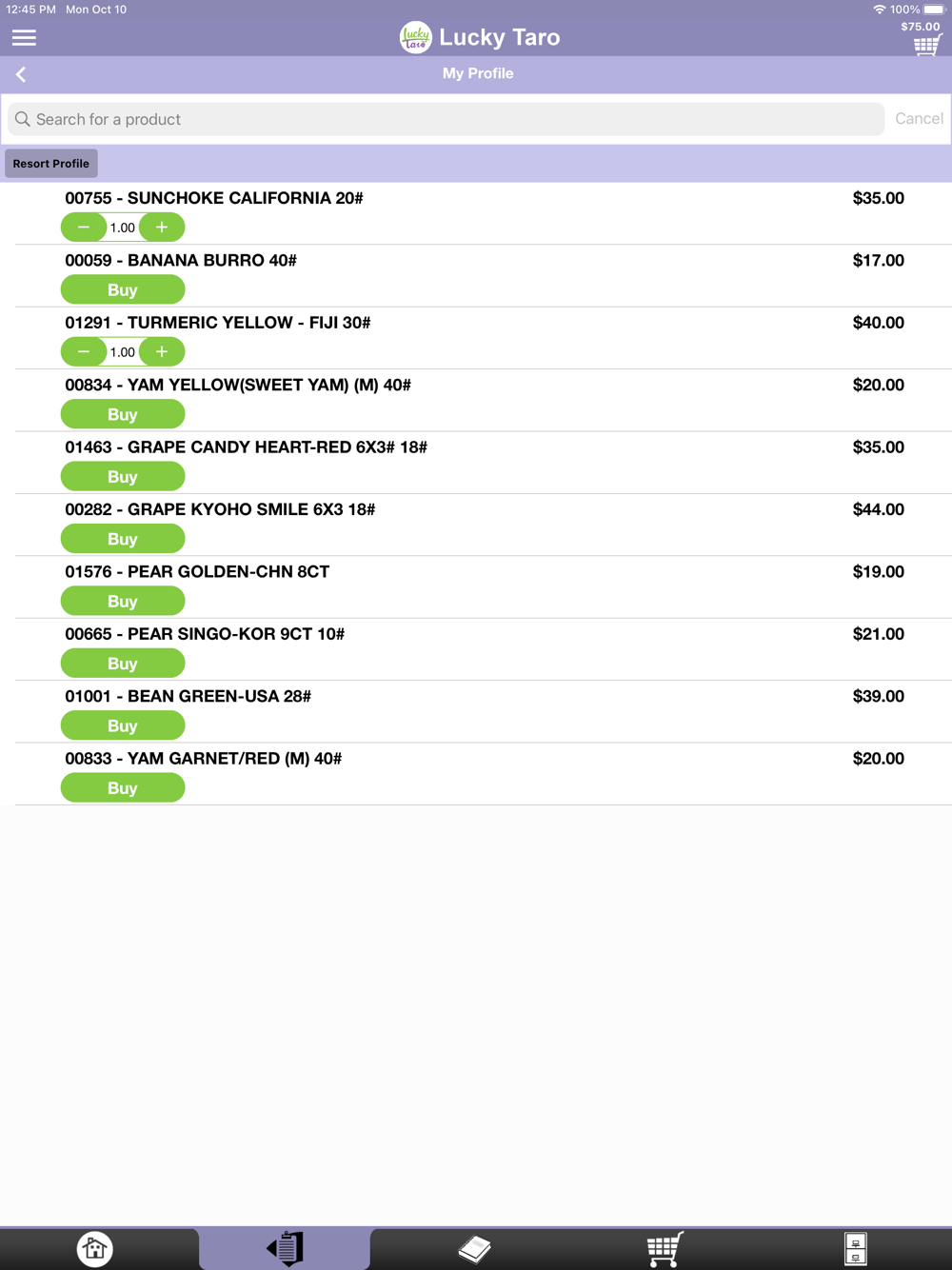
Task: Open the Home tab in bottom bar
Action: pyautogui.click(x=94, y=1248)
